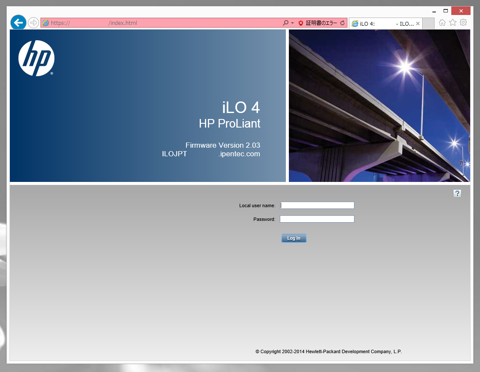
Task: Close the iLO 4 browser tab
Action: (x=418, y=24)
